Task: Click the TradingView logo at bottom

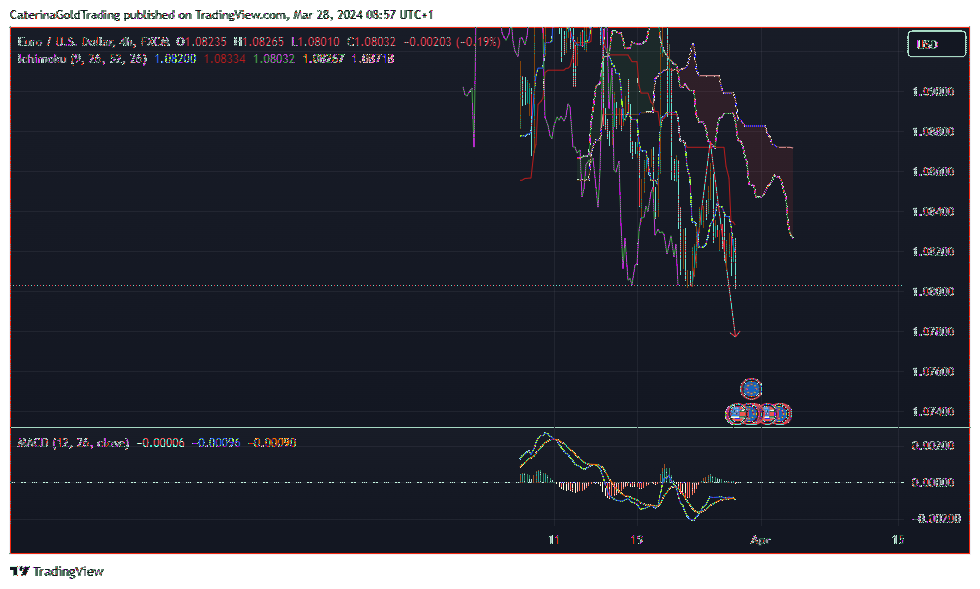Action: coord(57,571)
